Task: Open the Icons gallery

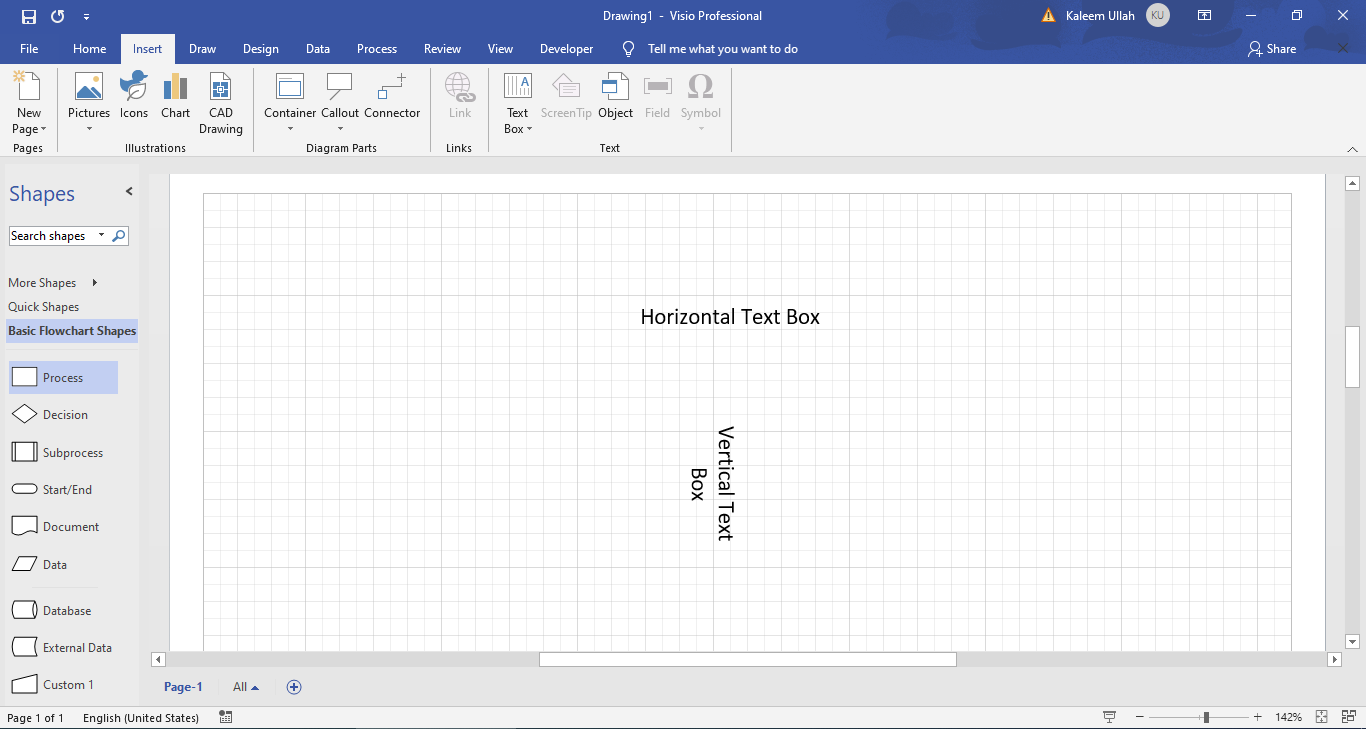Action: pyautogui.click(x=133, y=97)
